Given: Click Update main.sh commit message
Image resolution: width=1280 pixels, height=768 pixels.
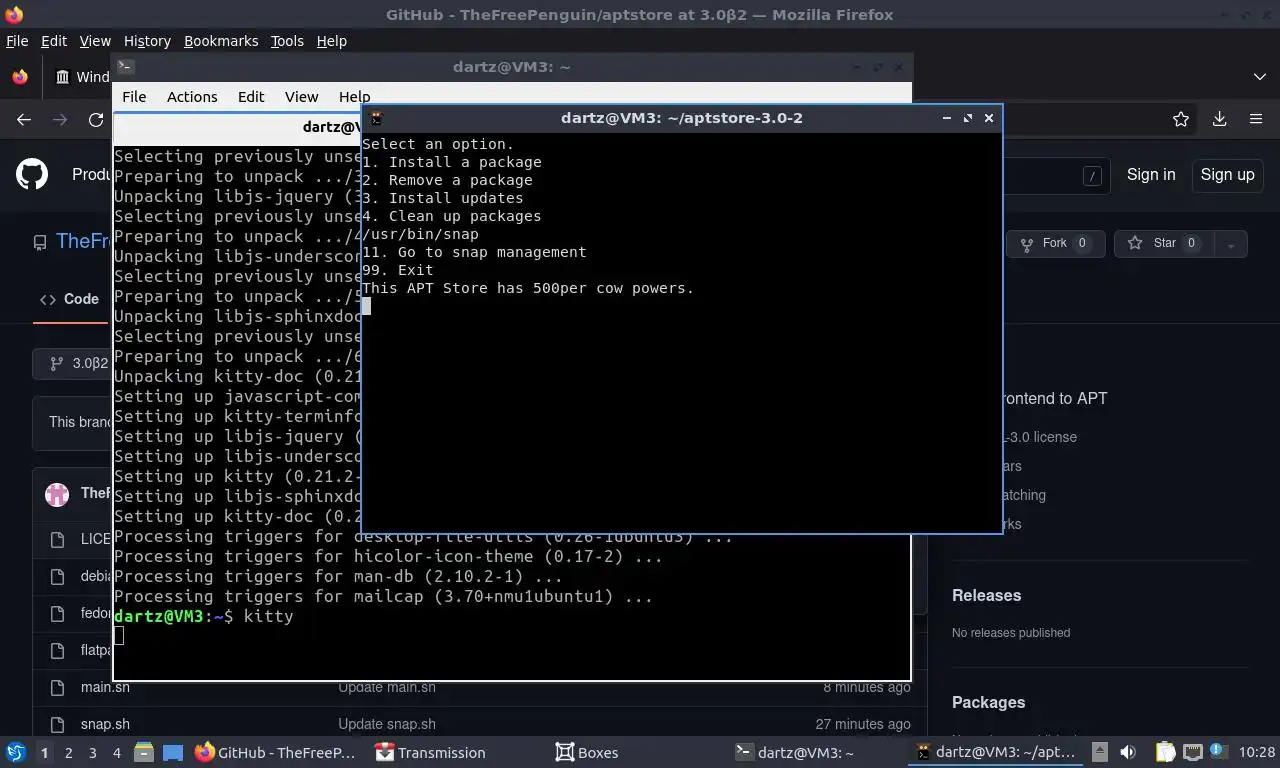Looking at the screenshot, I should pos(387,687).
